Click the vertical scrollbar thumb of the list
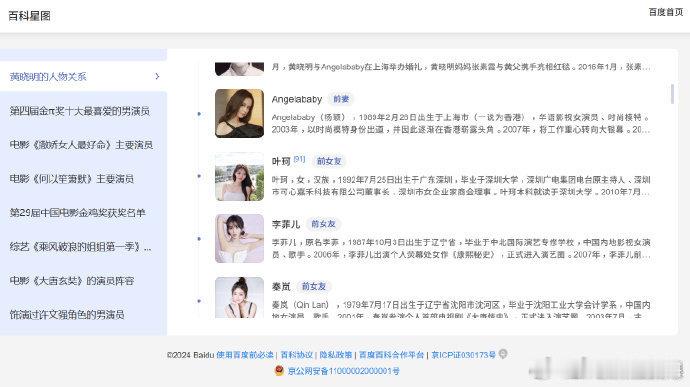Screen dimensions: 690x387 (x=672, y=94)
